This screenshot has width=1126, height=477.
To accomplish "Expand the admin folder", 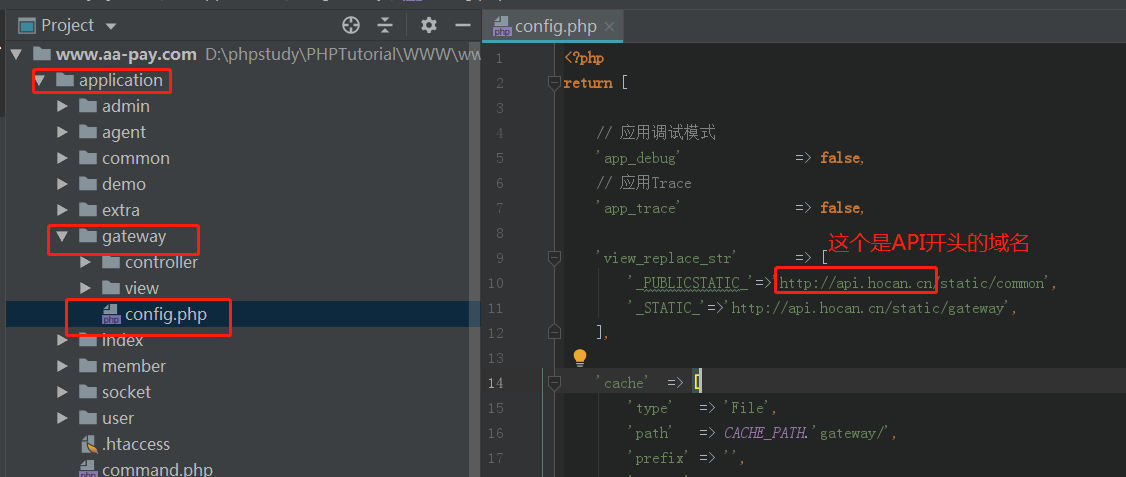I will click(x=63, y=106).
